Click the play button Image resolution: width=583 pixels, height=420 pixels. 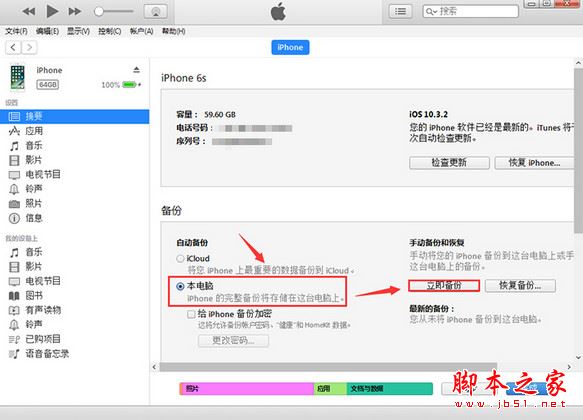click(x=52, y=12)
